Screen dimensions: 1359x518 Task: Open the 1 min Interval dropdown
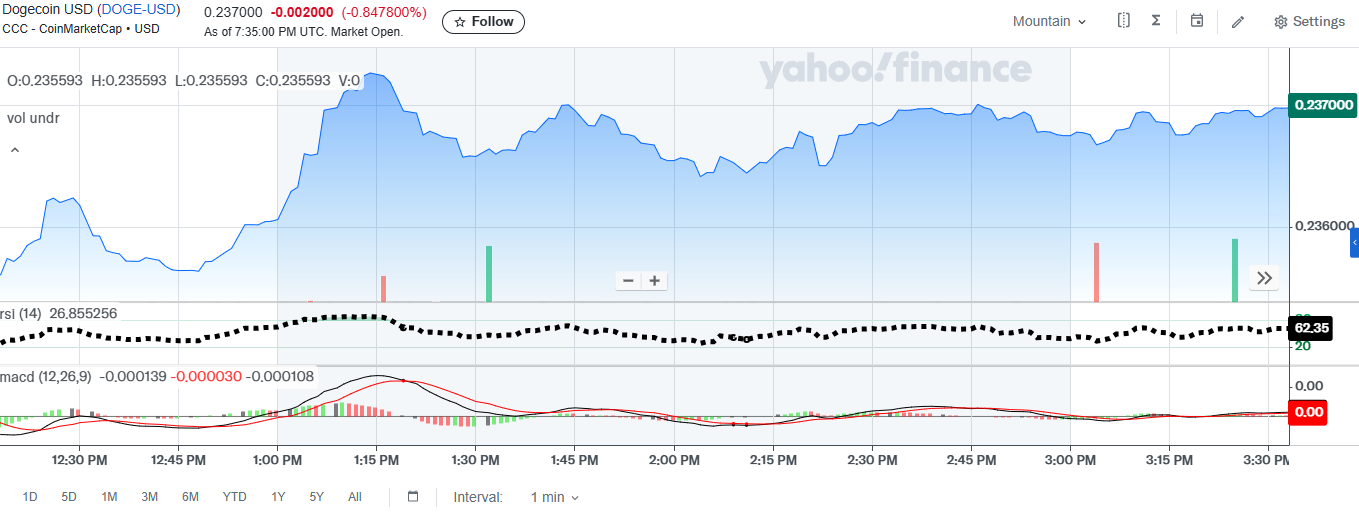tap(554, 497)
